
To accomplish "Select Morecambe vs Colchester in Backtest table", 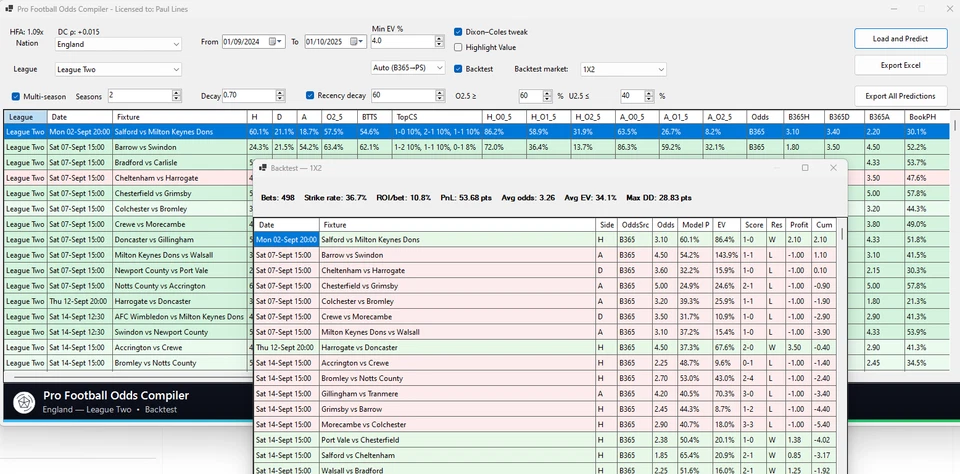I will pyautogui.click(x=545, y=424).
